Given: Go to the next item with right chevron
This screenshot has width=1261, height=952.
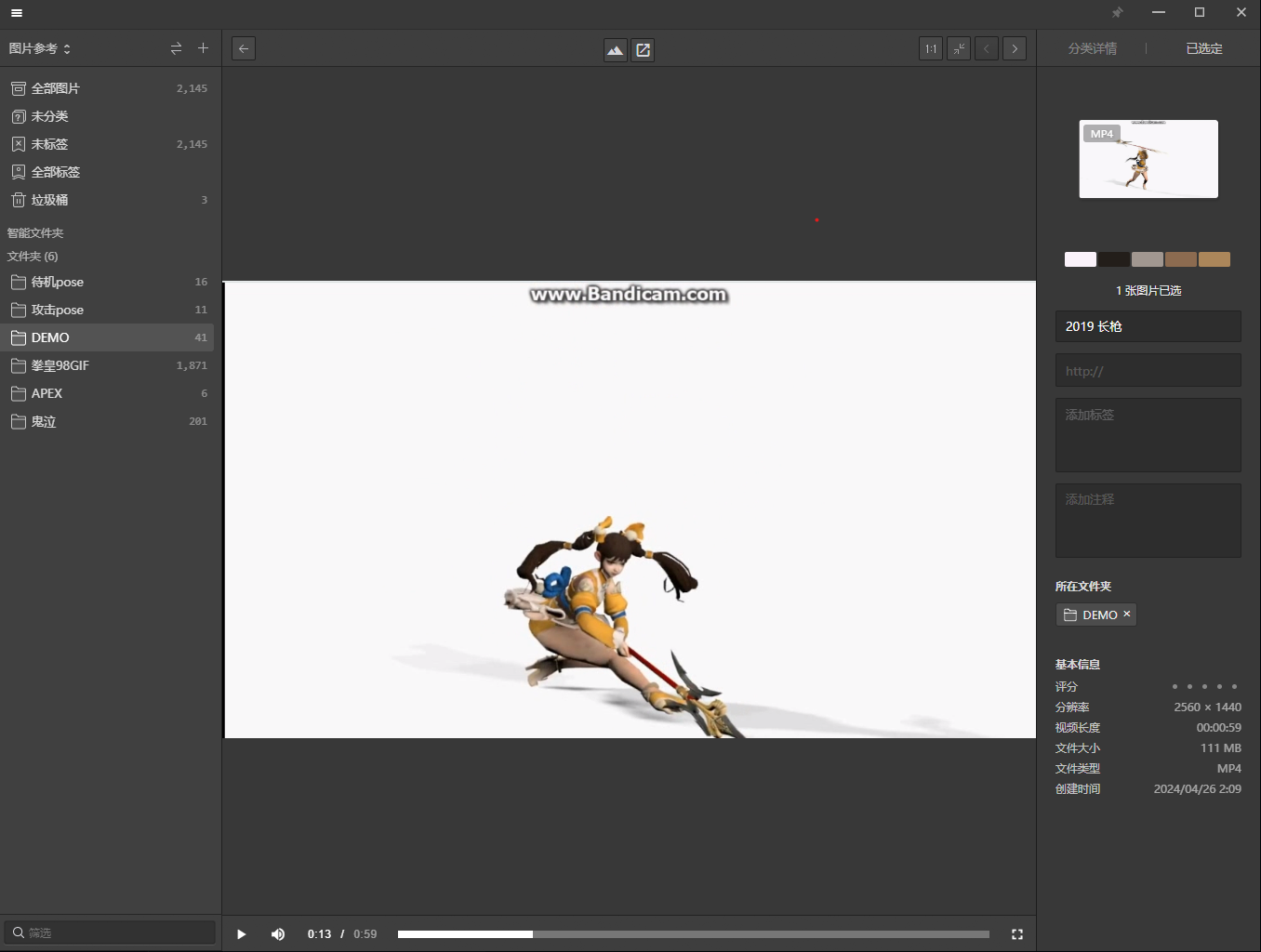Looking at the screenshot, I should click(x=1015, y=49).
